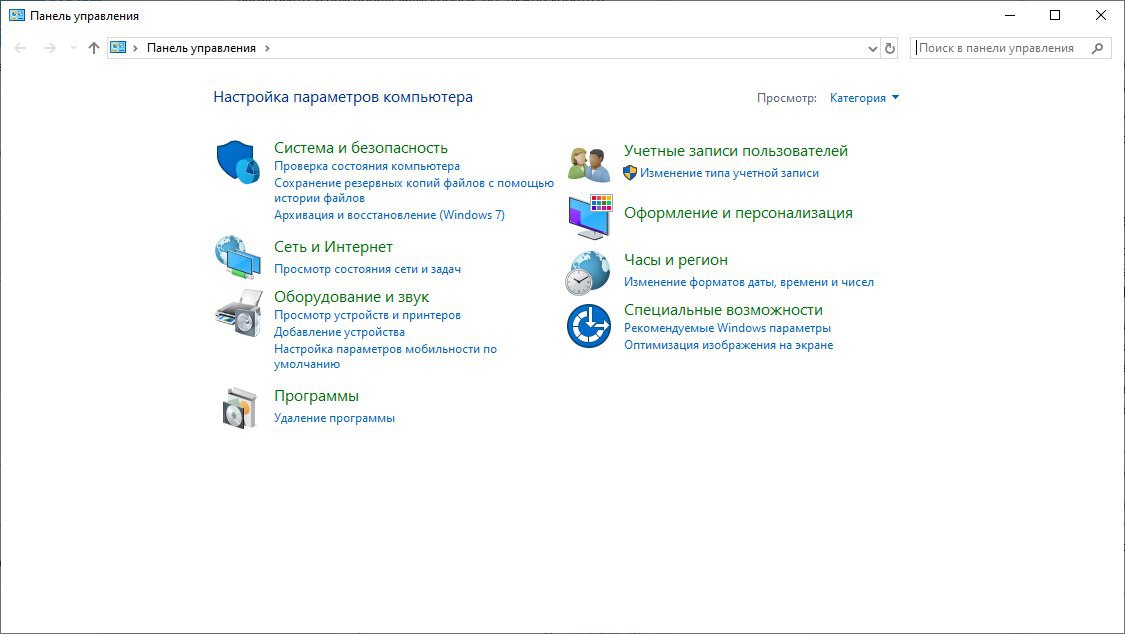This screenshot has width=1125, height=634.
Task: Click the Appearance and Personalization monitor icon
Action: (590, 217)
